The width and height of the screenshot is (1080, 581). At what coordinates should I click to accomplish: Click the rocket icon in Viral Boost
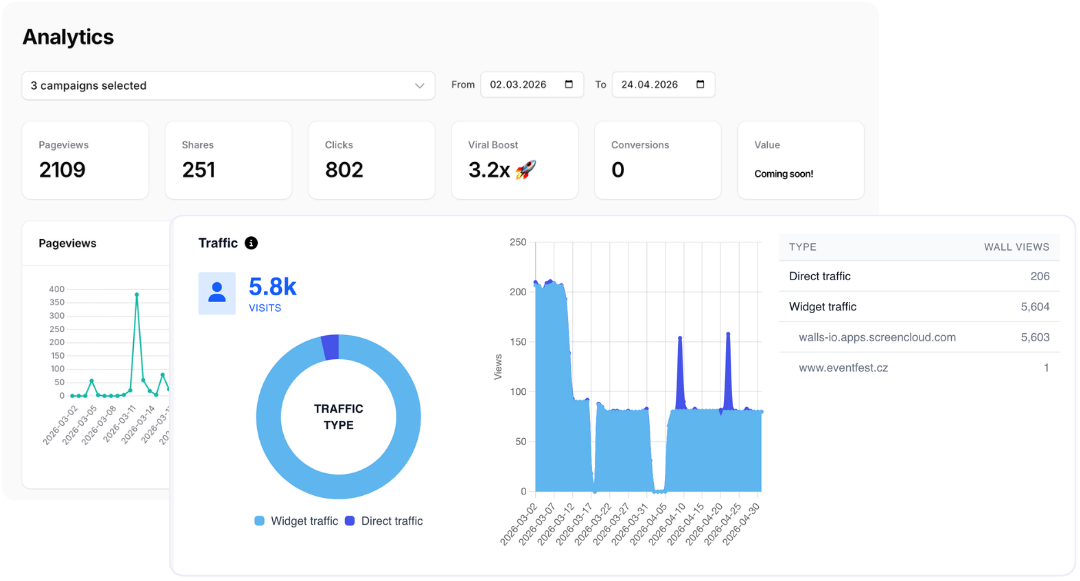[526, 169]
